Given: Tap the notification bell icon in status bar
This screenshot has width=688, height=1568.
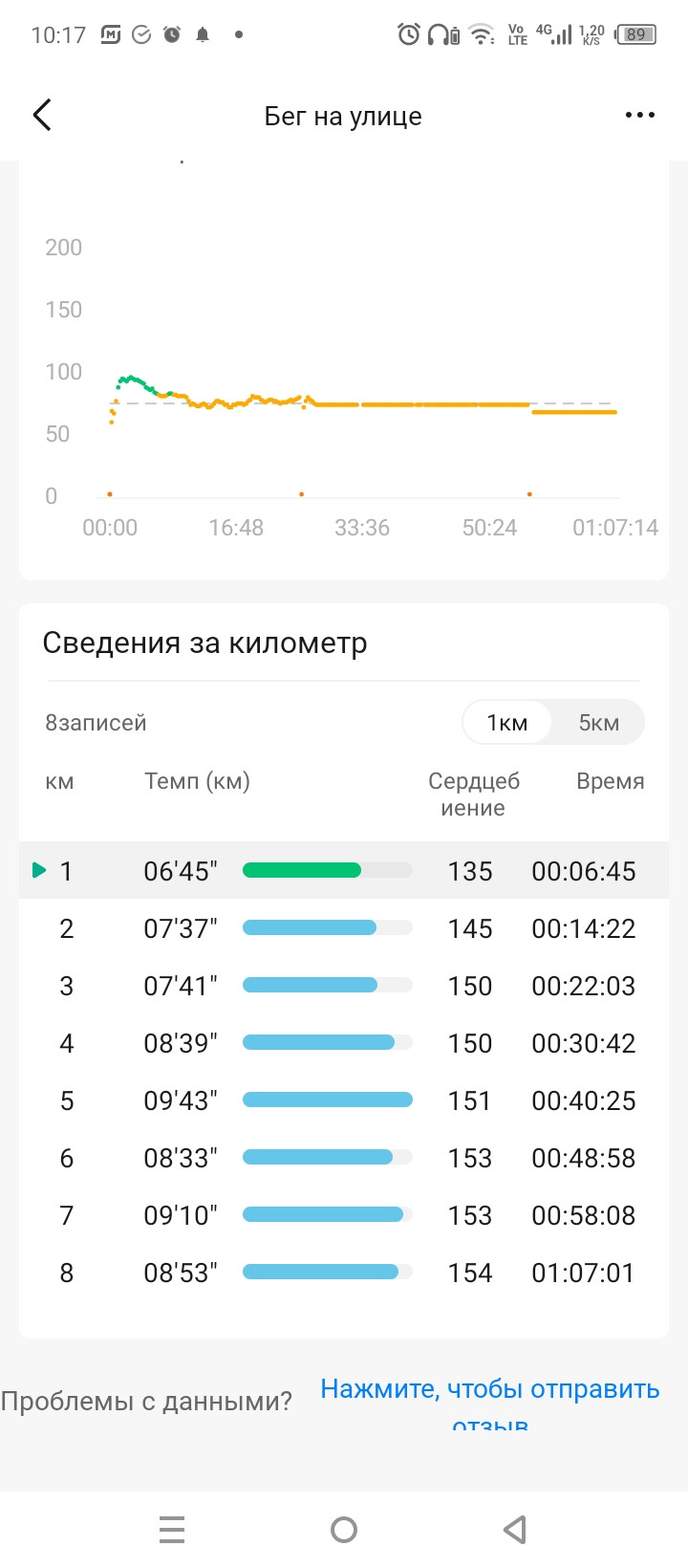Looking at the screenshot, I should coord(203,35).
